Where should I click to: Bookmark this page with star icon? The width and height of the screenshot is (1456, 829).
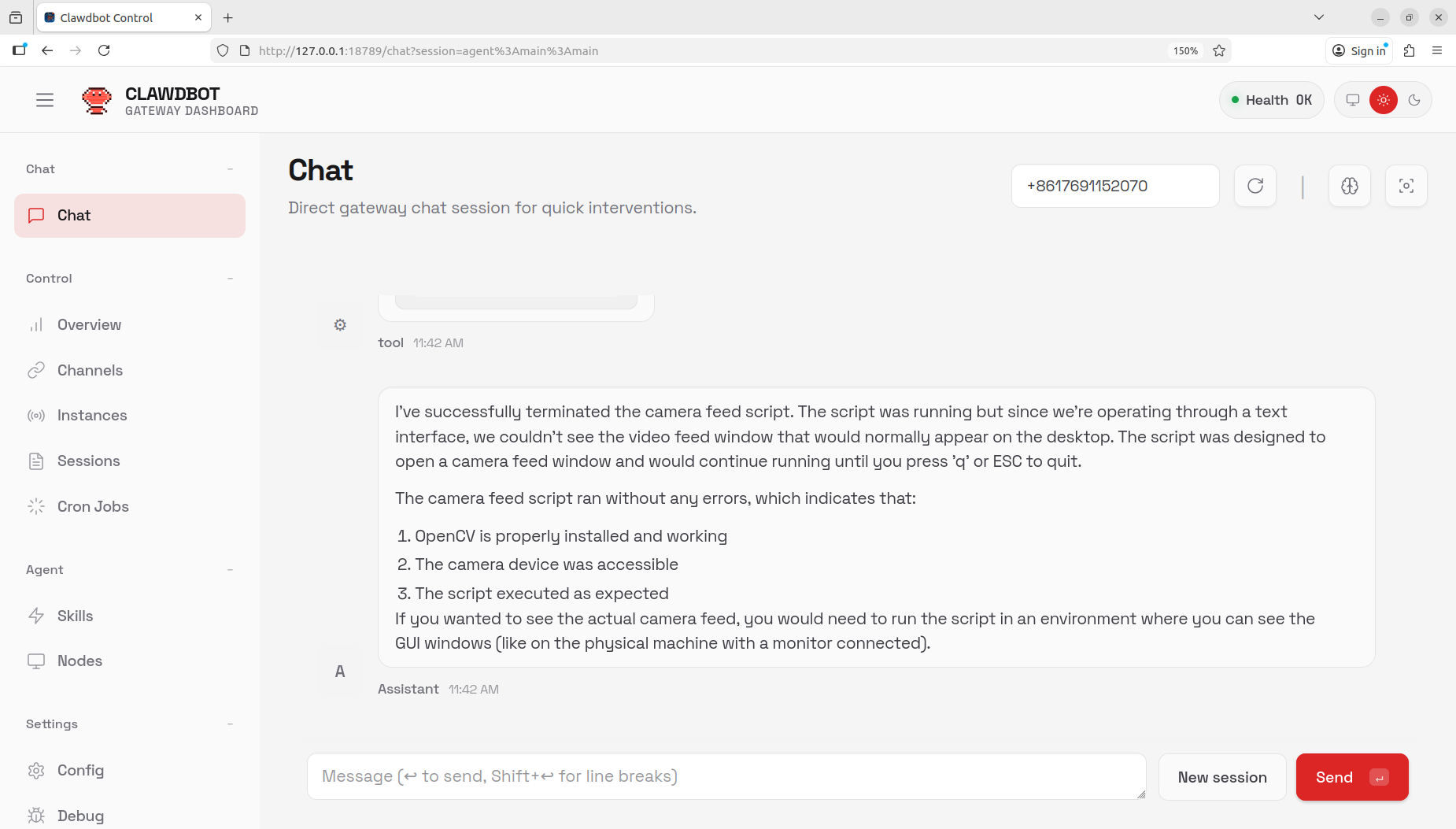point(1219,50)
